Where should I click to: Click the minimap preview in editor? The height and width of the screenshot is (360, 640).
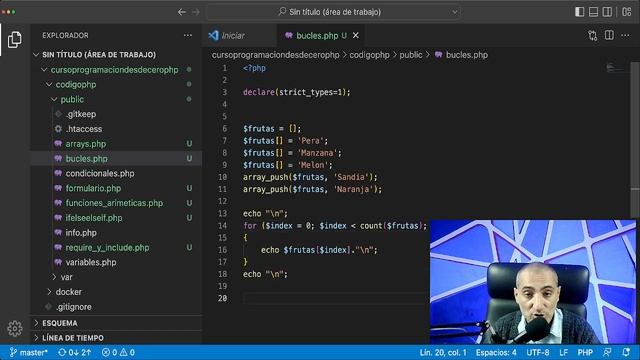[615, 68]
